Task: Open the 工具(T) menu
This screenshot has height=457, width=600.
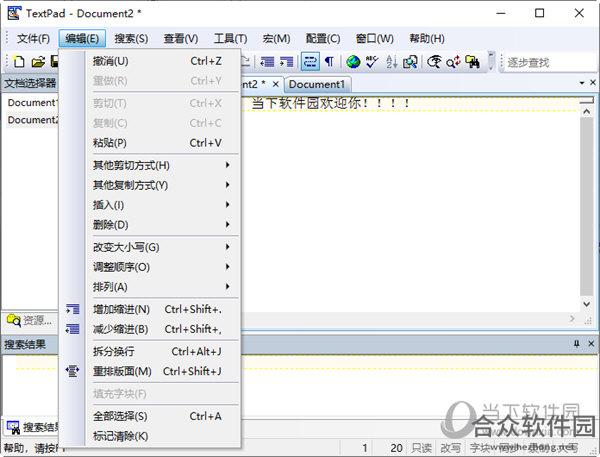Action: tap(230, 39)
